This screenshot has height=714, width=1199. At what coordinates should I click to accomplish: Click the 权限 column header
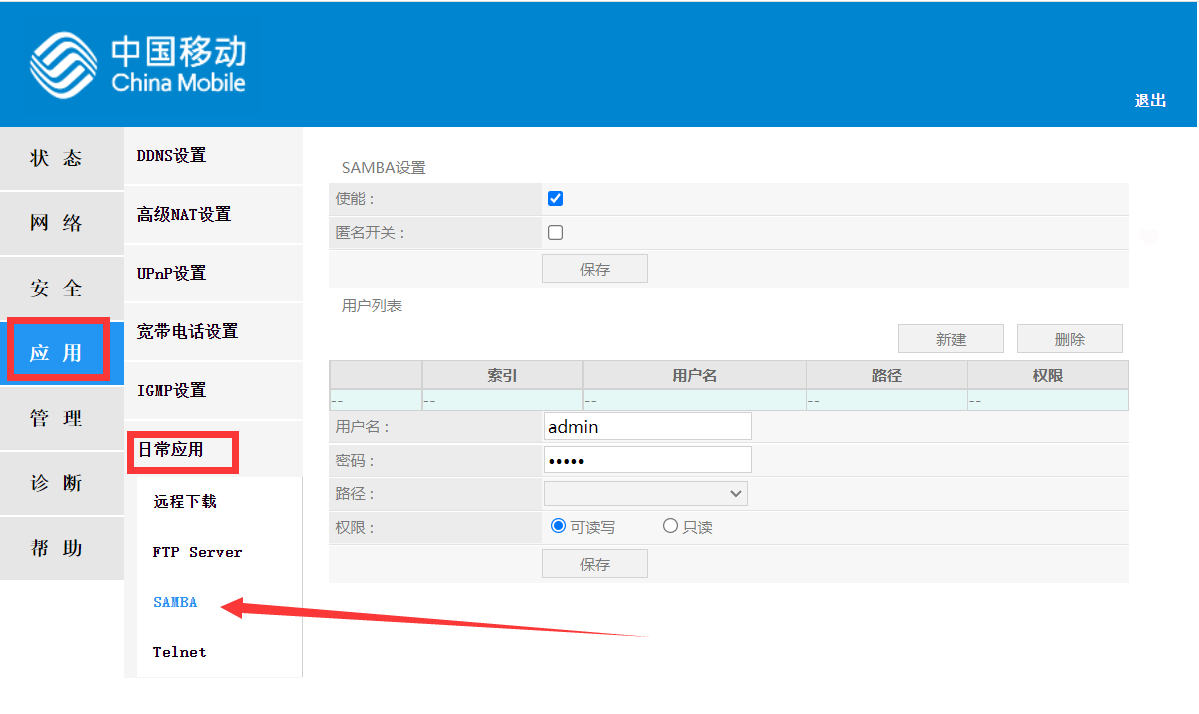[1048, 375]
